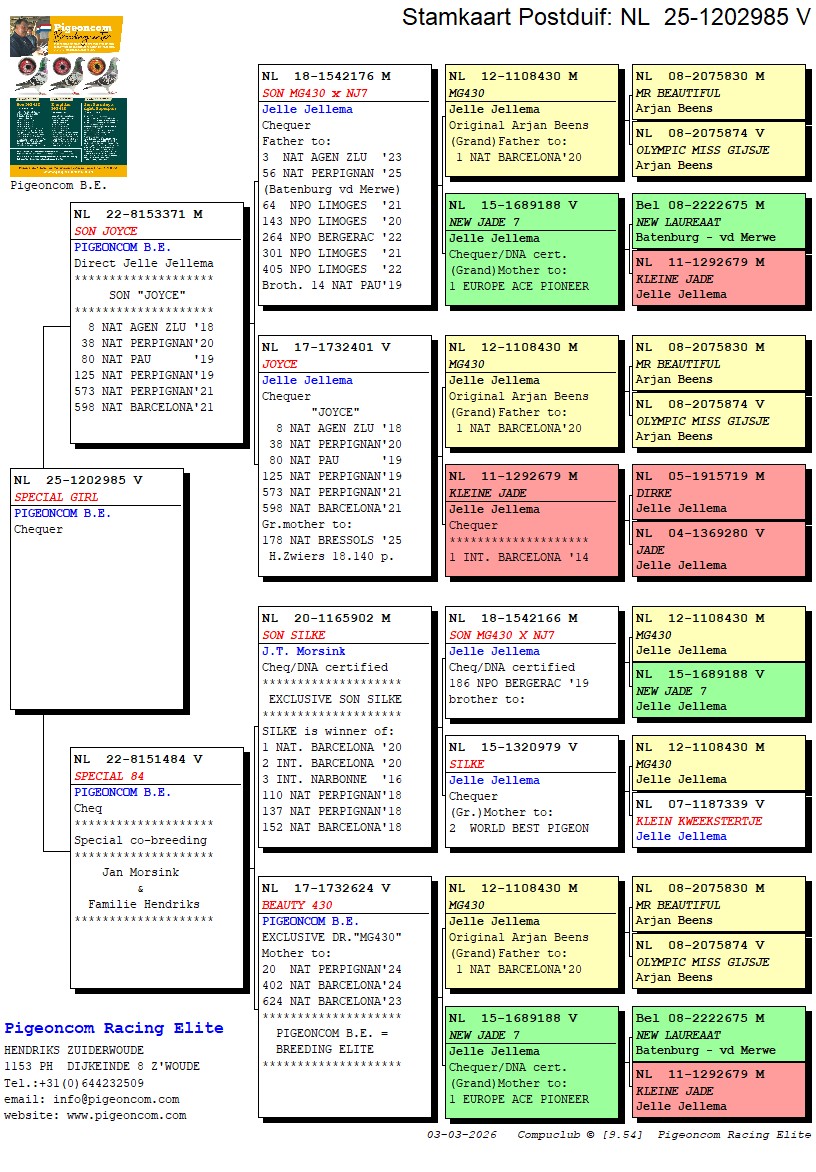Click the Pigeoncom breeding center logo image
Image resolution: width=816 pixels, height=1172 pixels.
click(66, 96)
